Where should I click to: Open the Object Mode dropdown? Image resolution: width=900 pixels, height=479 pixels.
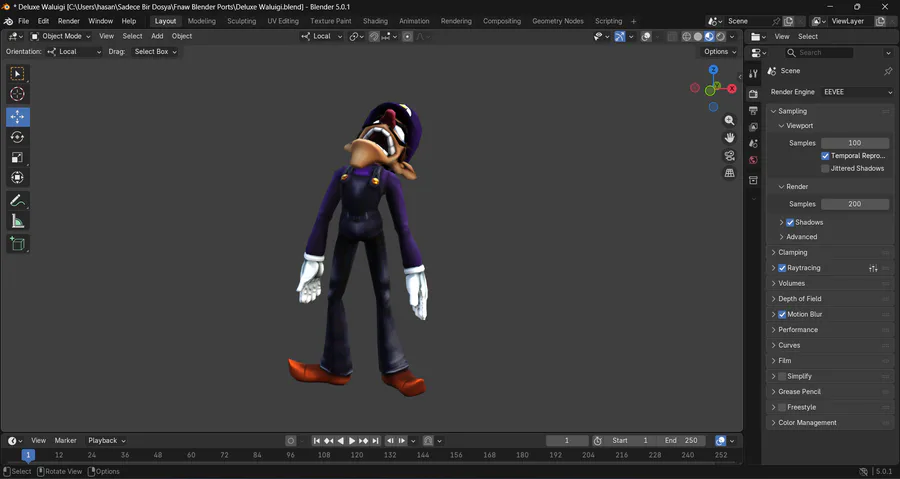(x=60, y=36)
